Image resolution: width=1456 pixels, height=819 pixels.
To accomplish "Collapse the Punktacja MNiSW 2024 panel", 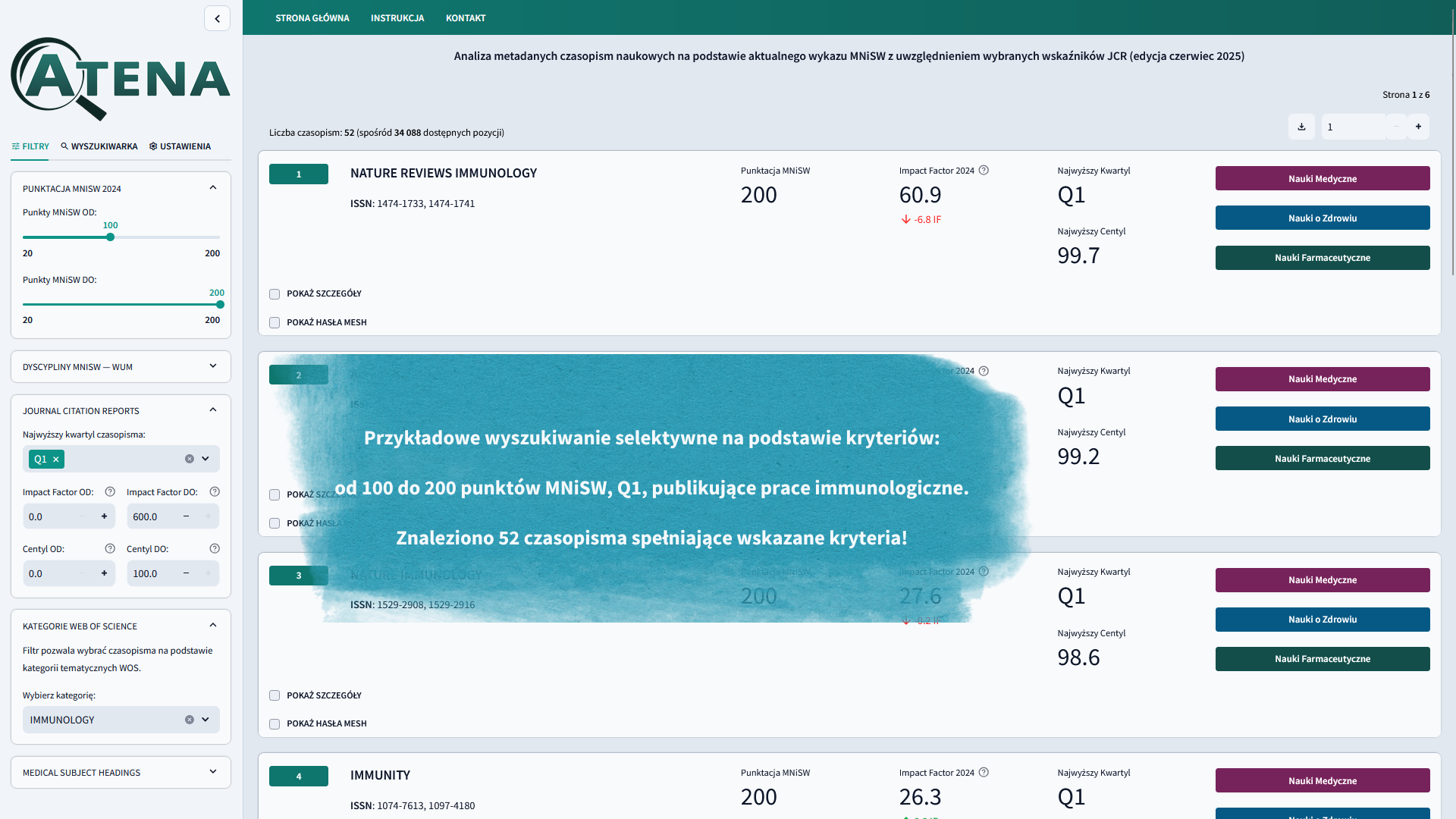I will [x=213, y=188].
